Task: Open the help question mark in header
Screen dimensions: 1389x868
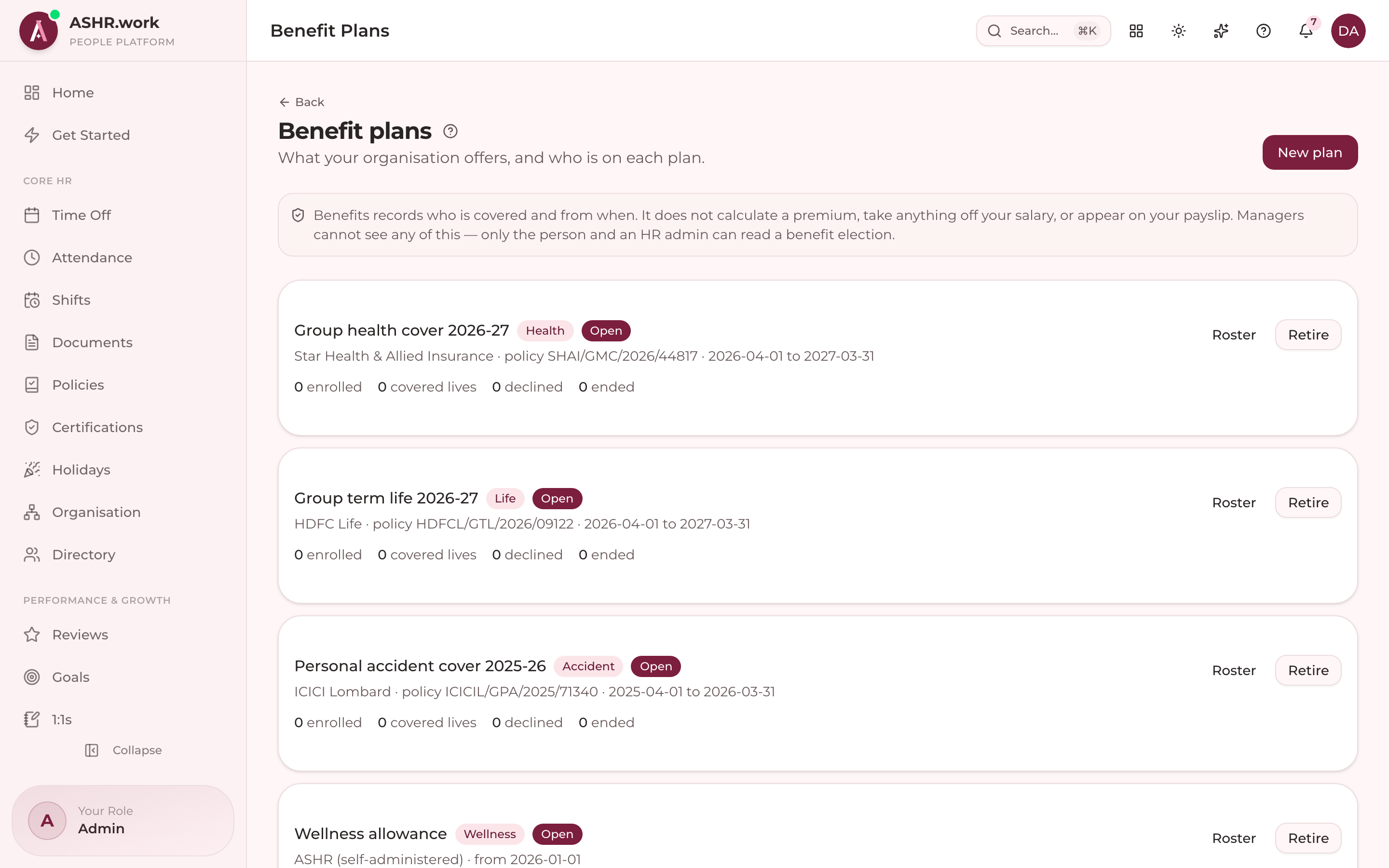Action: pos(1263,31)
